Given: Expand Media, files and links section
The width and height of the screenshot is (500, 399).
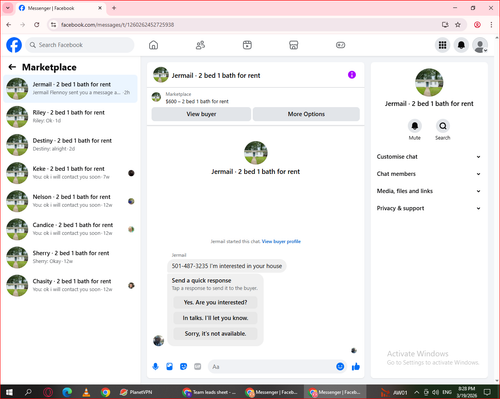Looking at the screenshot, I should 429,191.
